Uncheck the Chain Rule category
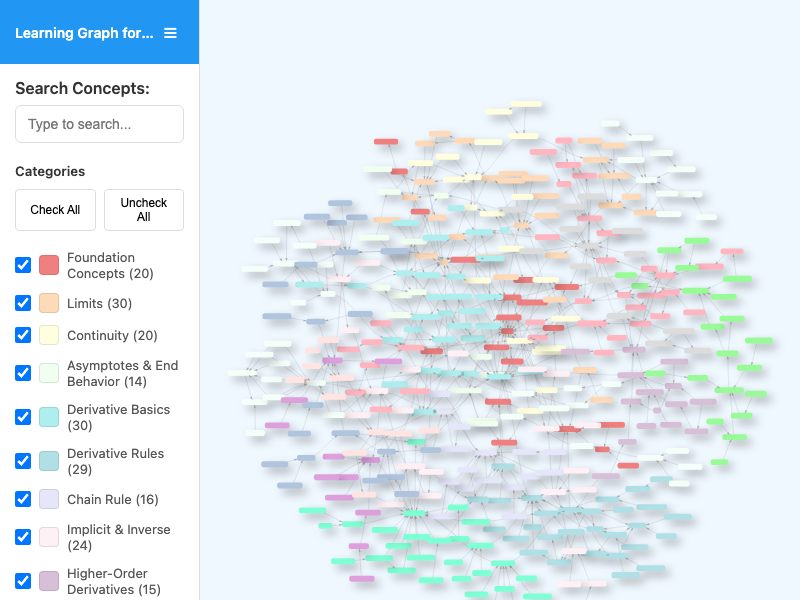The image size is (800, 600). (x=23, y=499)
